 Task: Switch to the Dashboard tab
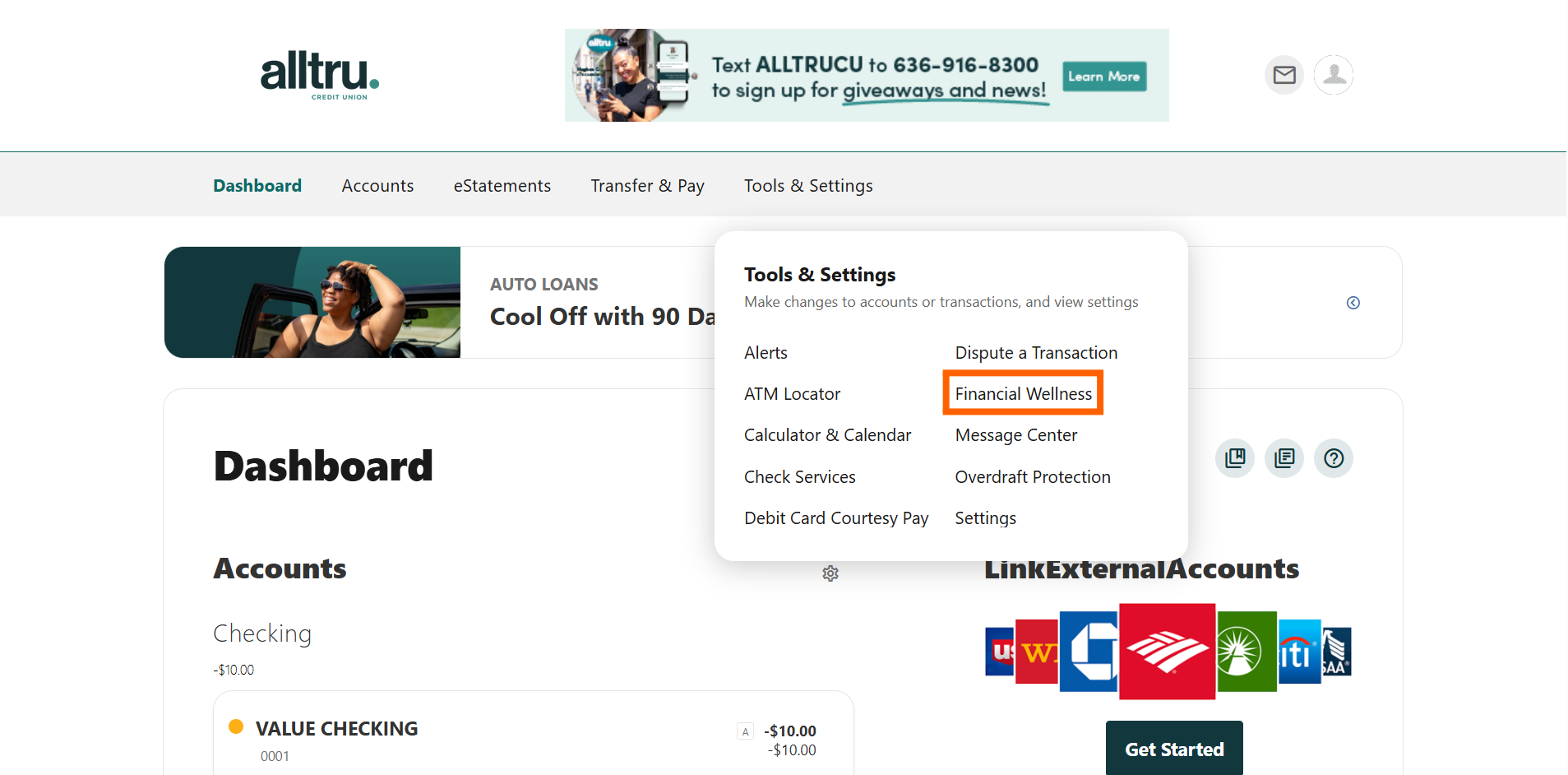coord(257,186)
